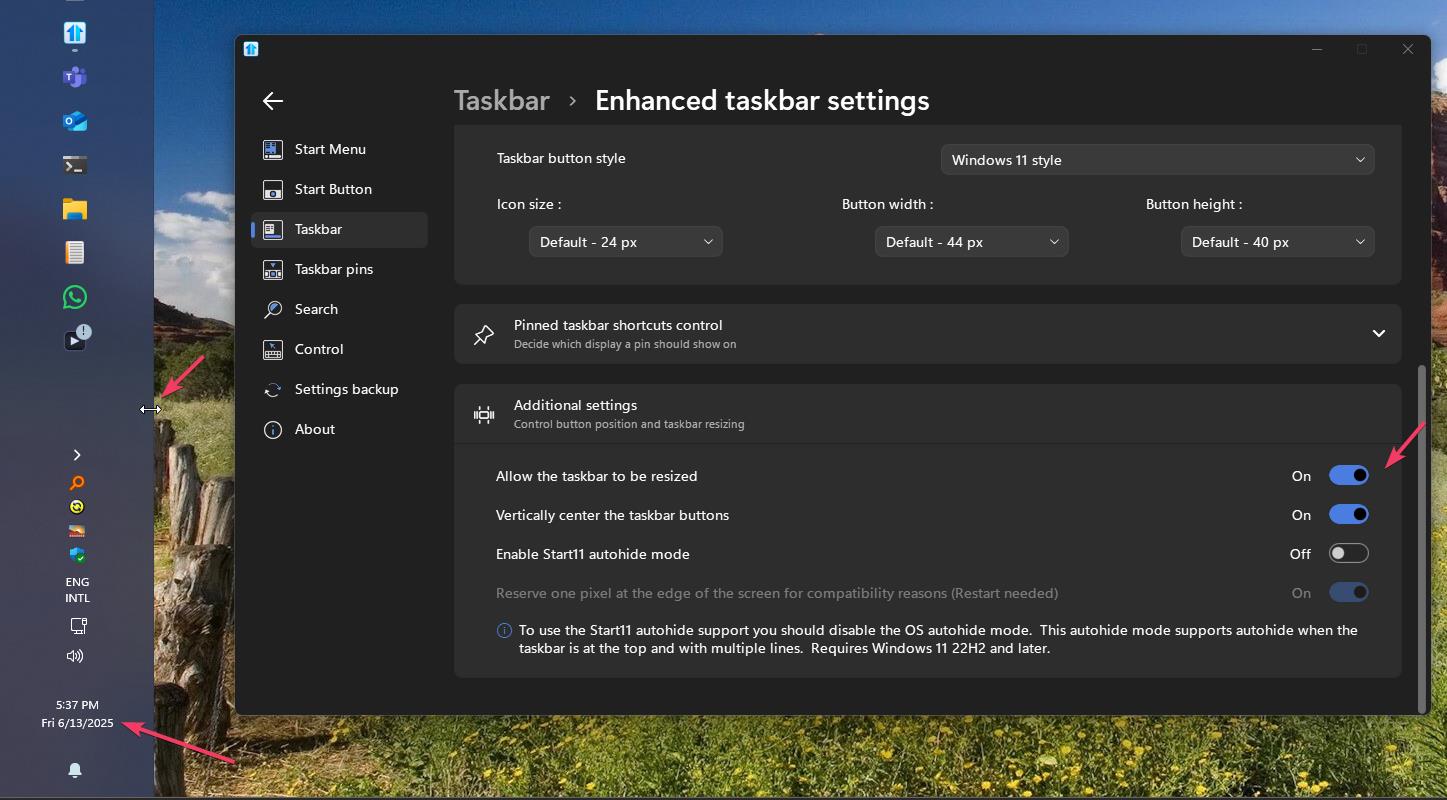Go to Taskbar pins section
The image size is (1447, 800).
(333, 269)
